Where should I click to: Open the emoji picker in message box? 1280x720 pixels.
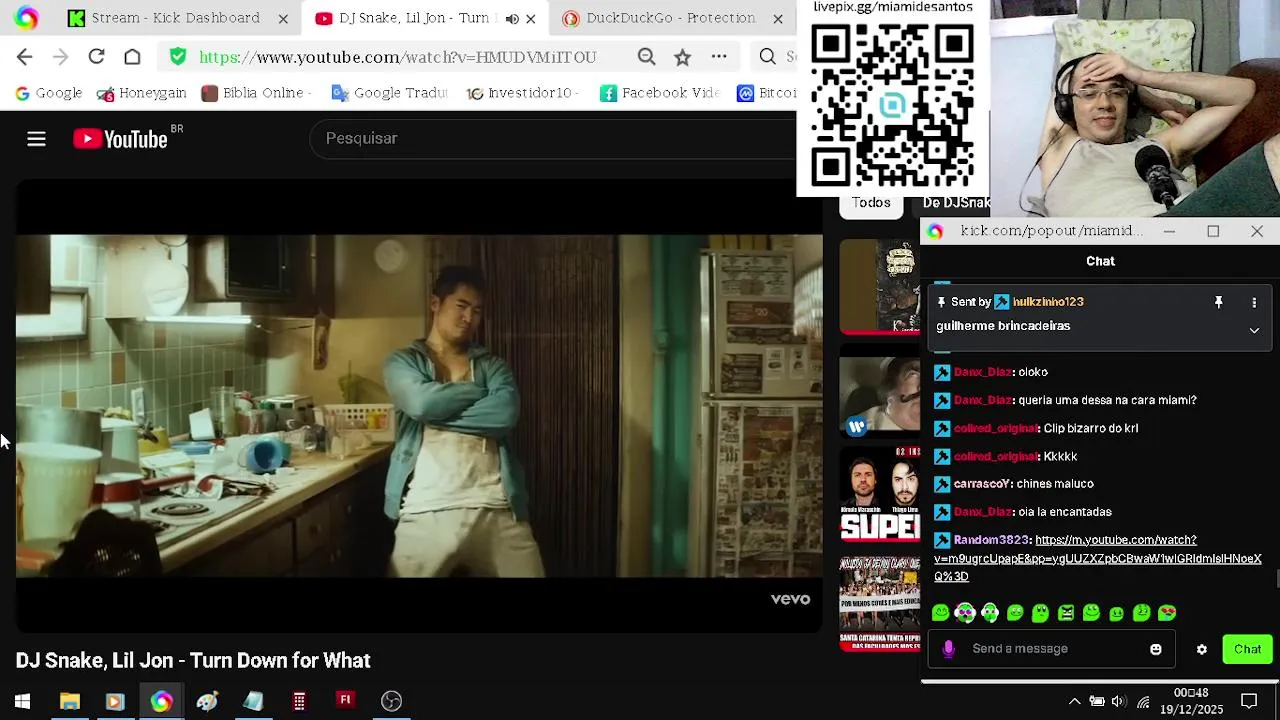click(x=1155, y=649)
